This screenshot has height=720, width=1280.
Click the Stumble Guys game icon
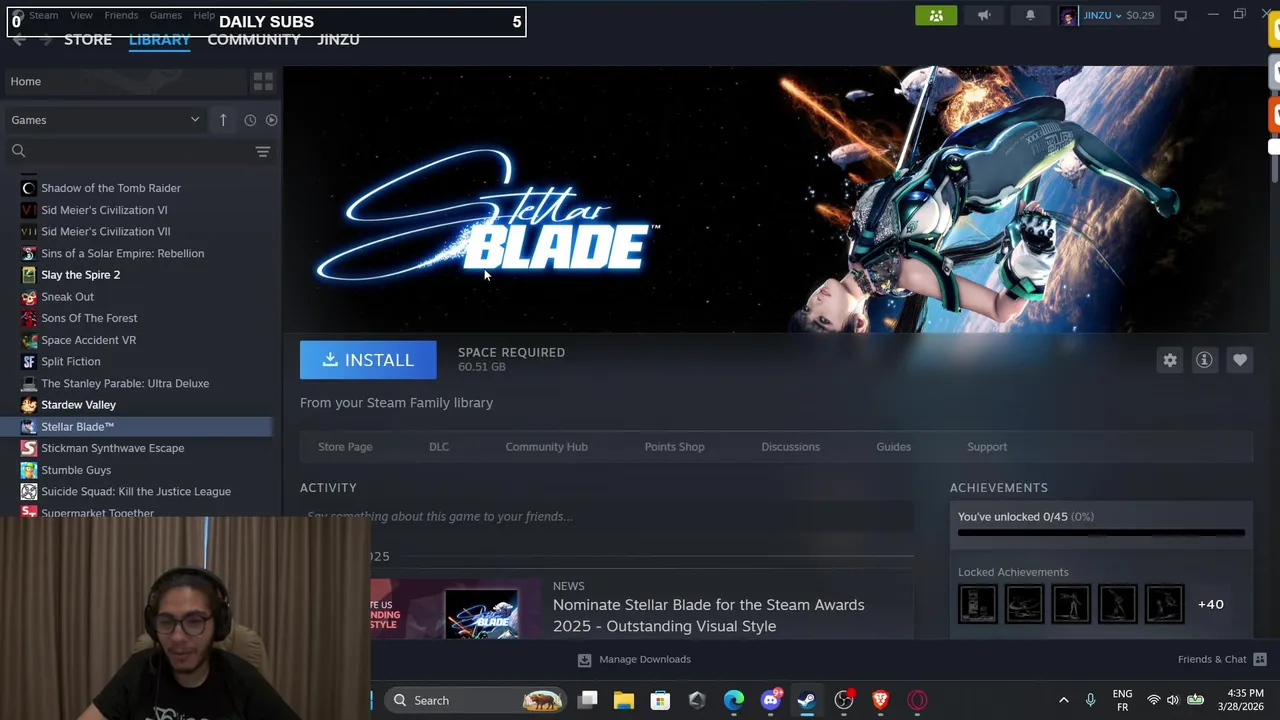29,470
